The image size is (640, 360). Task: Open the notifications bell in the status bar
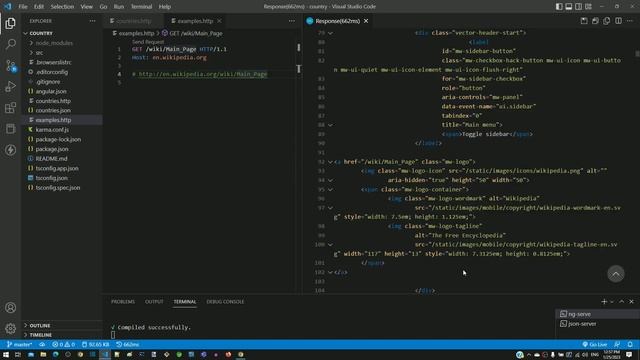tap(630, 344)
